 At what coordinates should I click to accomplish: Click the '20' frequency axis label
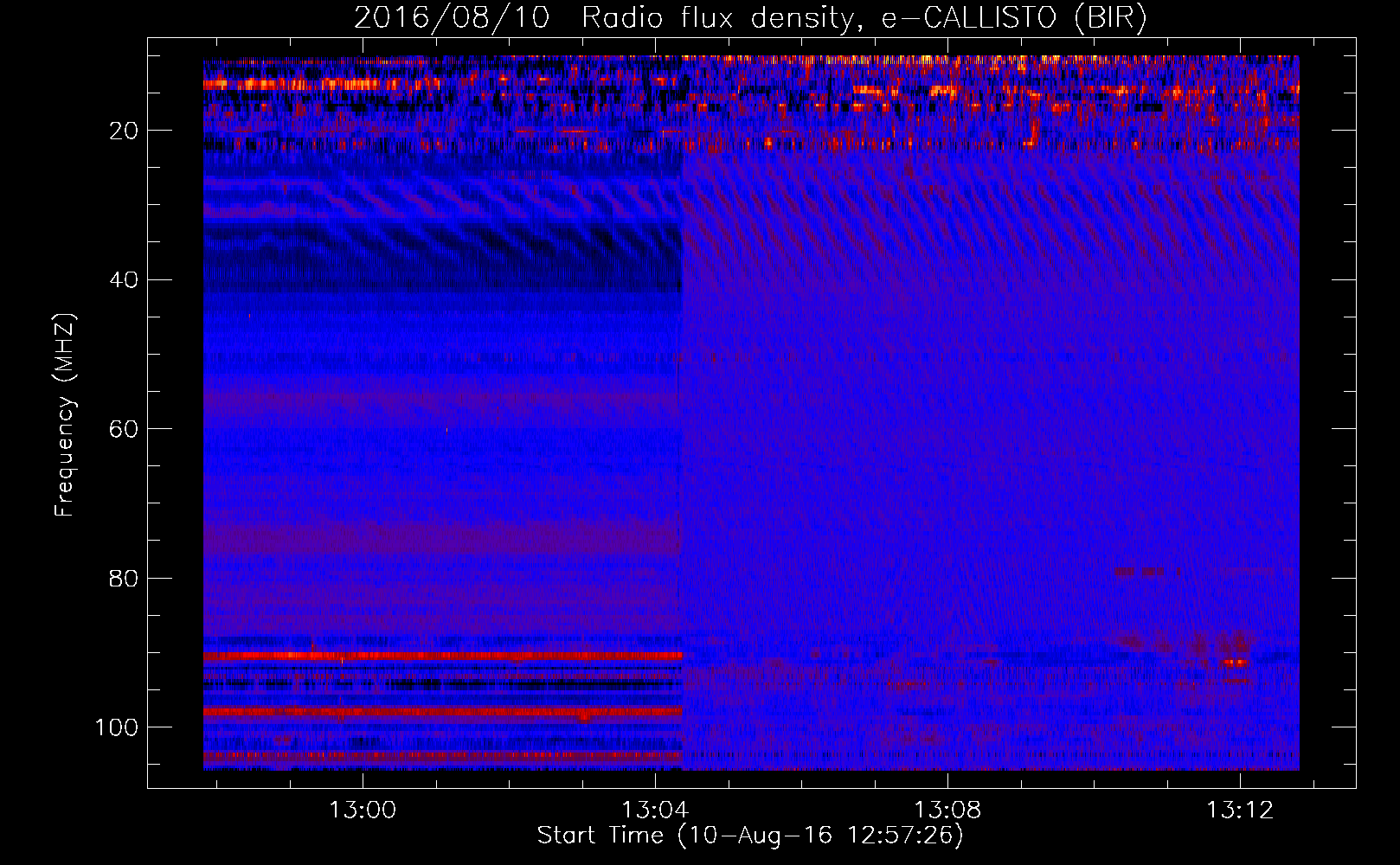click(x=125, y=131)
